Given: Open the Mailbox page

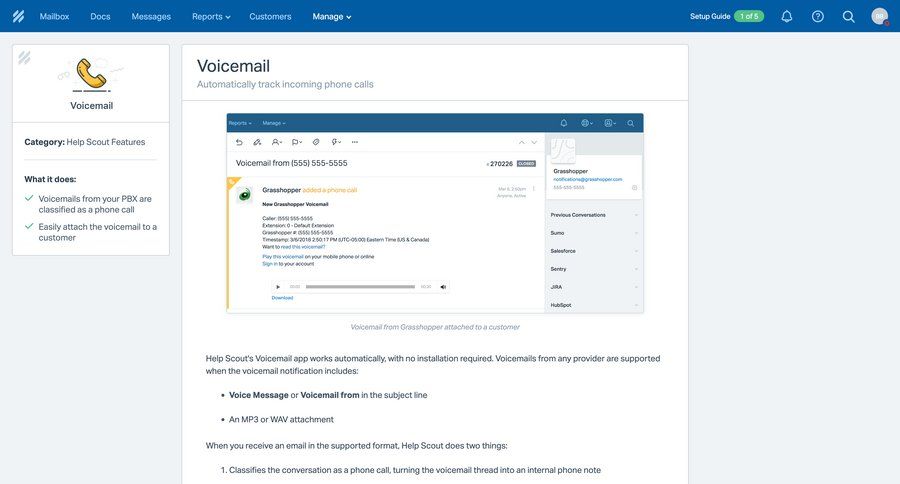Looking at the screenshot, I should 54,17.
